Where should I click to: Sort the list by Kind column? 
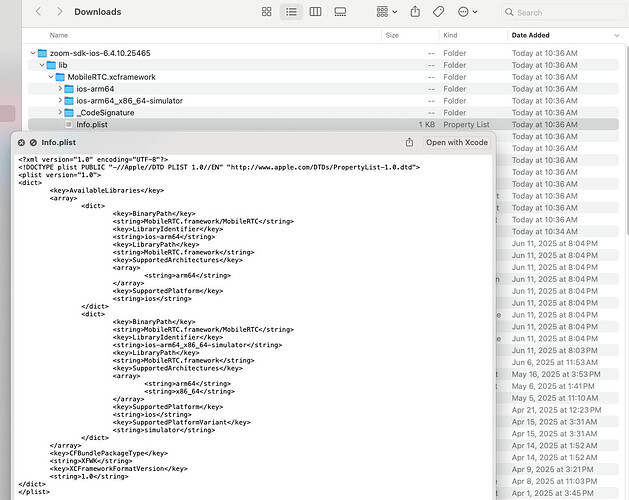click(450, 35)
